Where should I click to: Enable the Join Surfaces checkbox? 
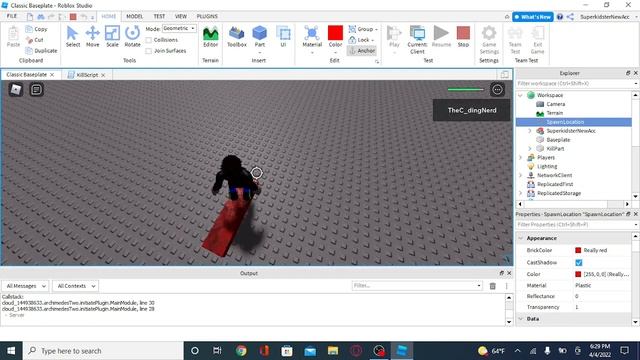tap(149, 51)
